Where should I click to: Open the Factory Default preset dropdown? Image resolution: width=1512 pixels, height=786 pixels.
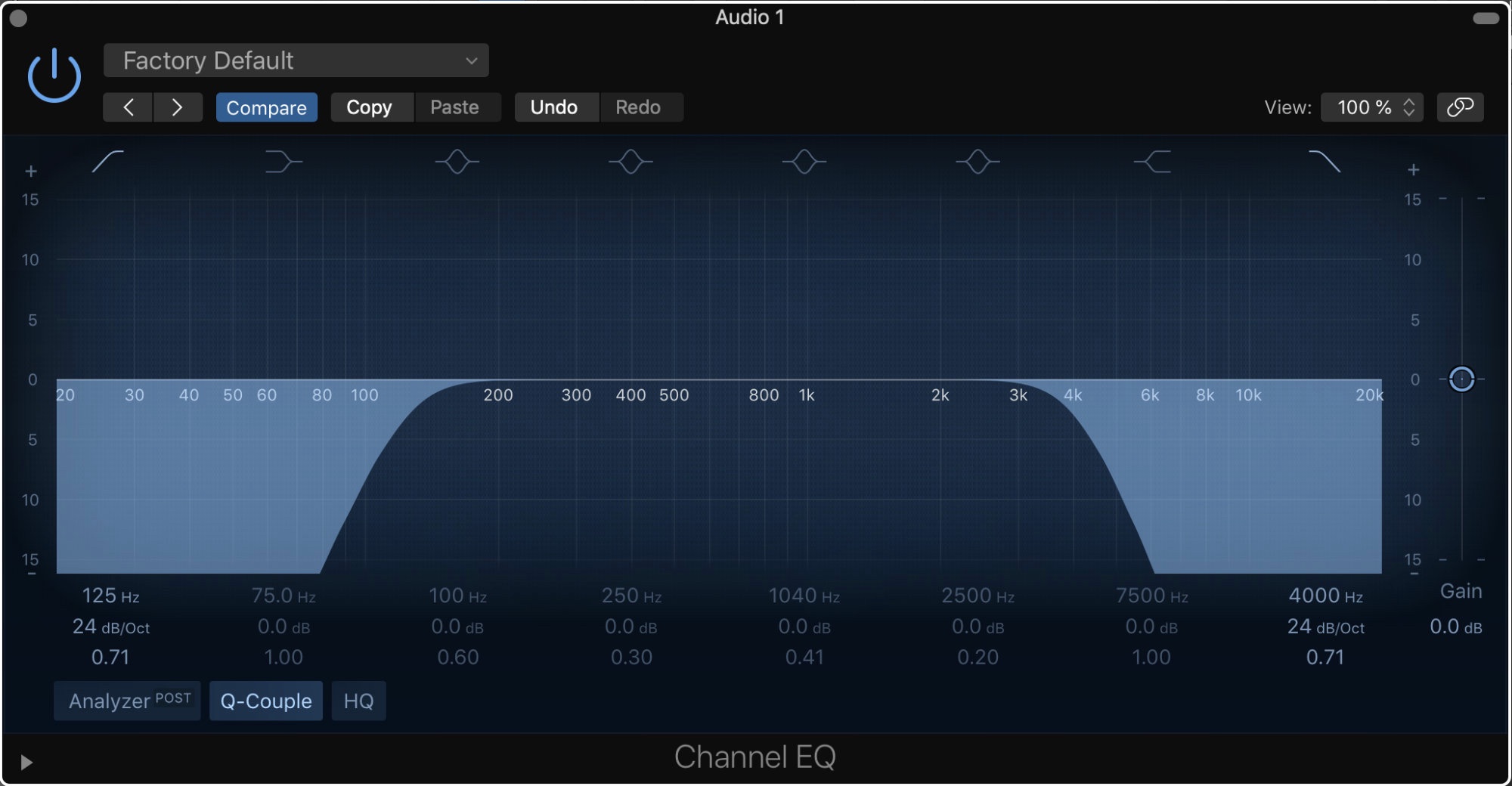coord(296,60)
